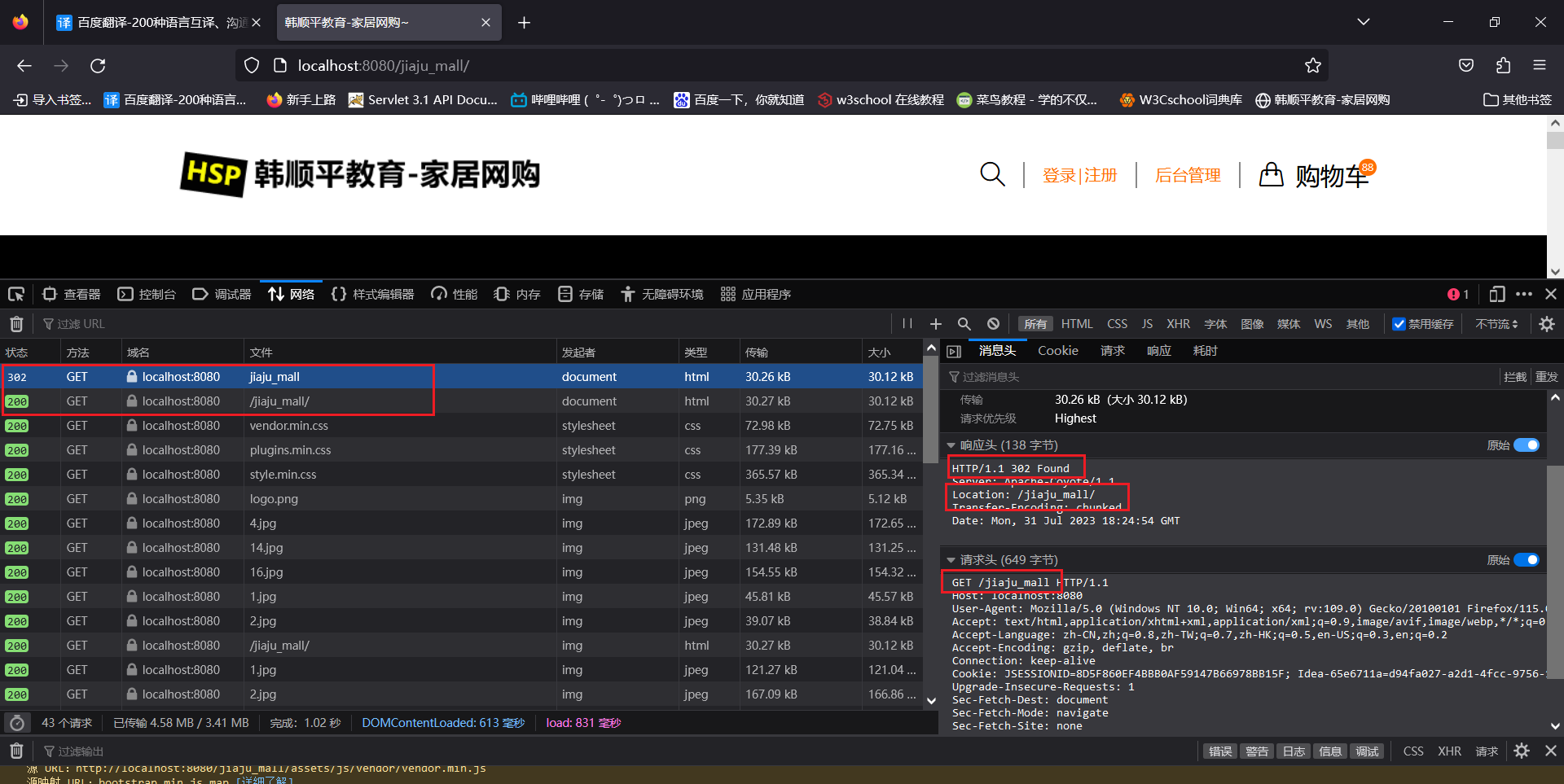Image resolution: width=1564 pixels, height=784 pixels.
Task: Sort by the Transferred (传输) column header
Action: point(800,353)
